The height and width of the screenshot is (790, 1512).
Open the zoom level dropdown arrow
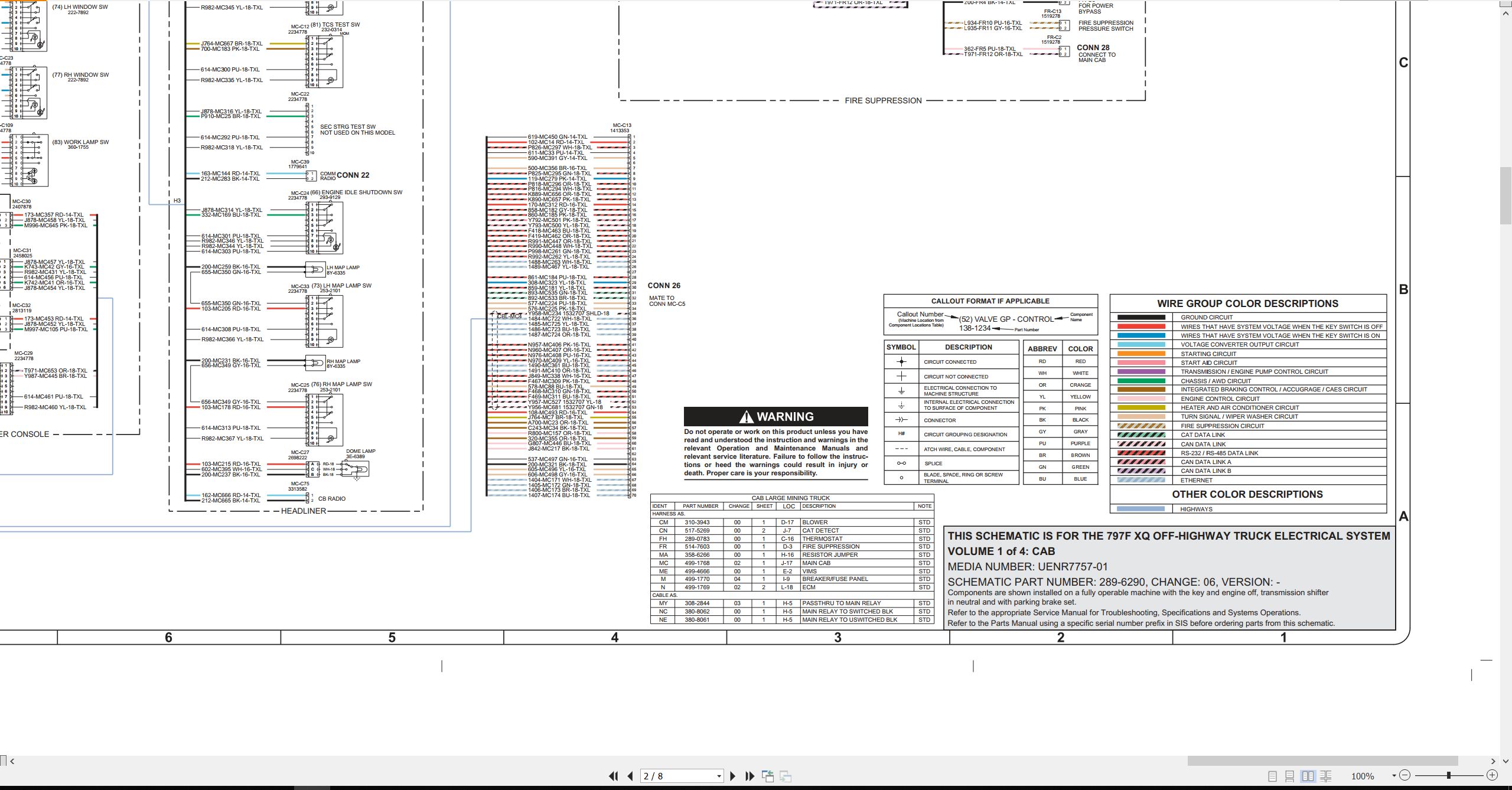(1394, 775)
